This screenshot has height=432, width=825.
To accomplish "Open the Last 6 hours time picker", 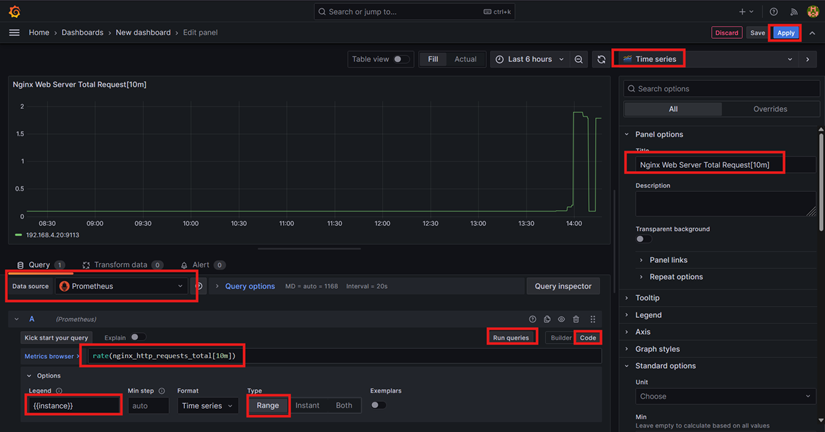I will pos(529,59).
